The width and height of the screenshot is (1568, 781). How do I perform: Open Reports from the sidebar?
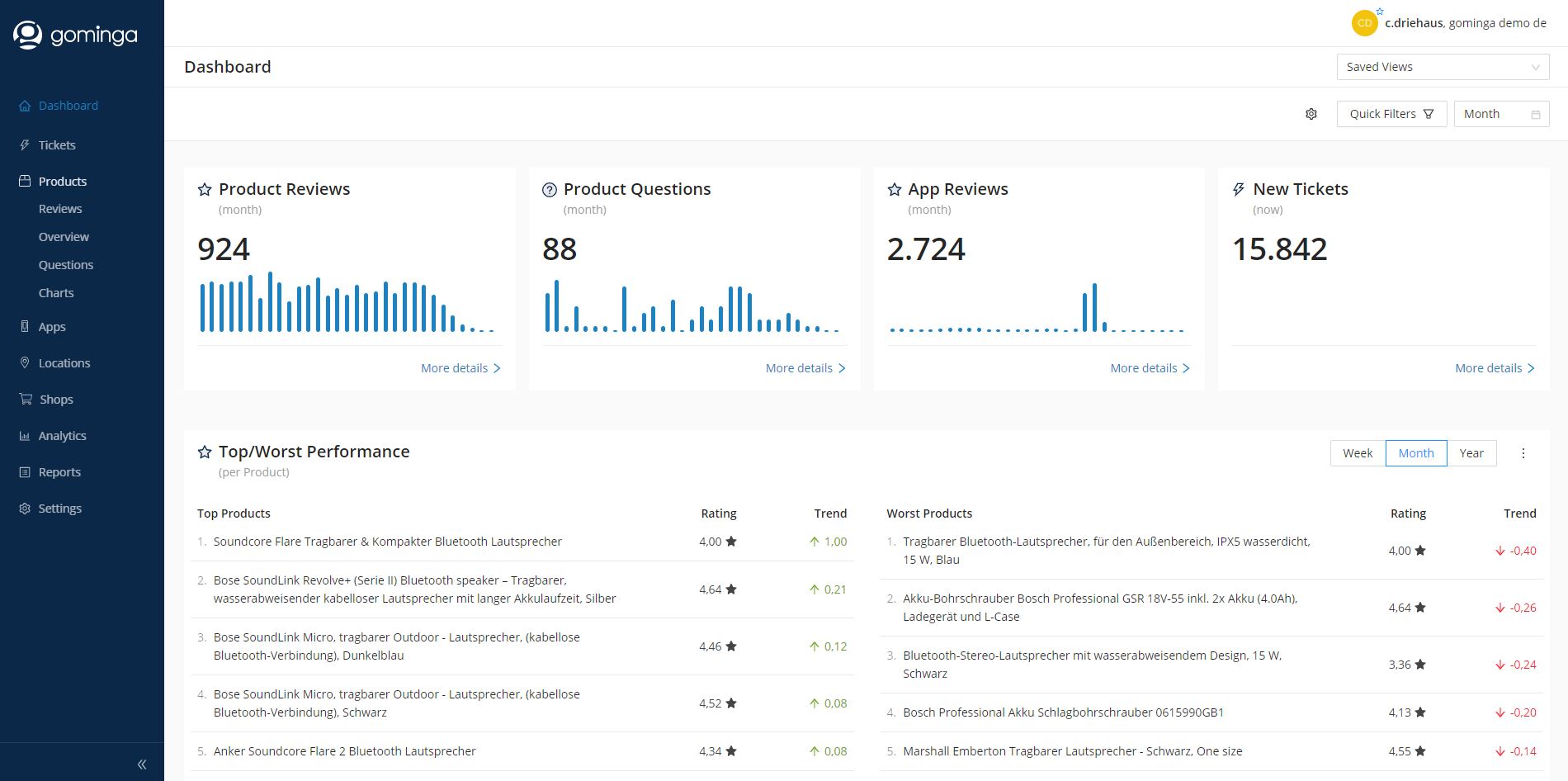pos(59,471)
